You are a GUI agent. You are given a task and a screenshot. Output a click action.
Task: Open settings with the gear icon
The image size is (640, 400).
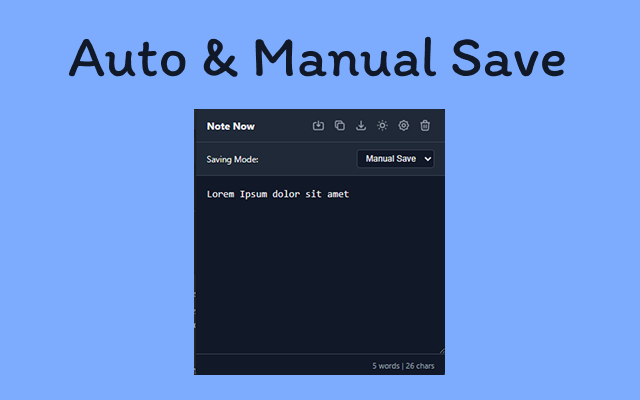(x=404, y=126)
